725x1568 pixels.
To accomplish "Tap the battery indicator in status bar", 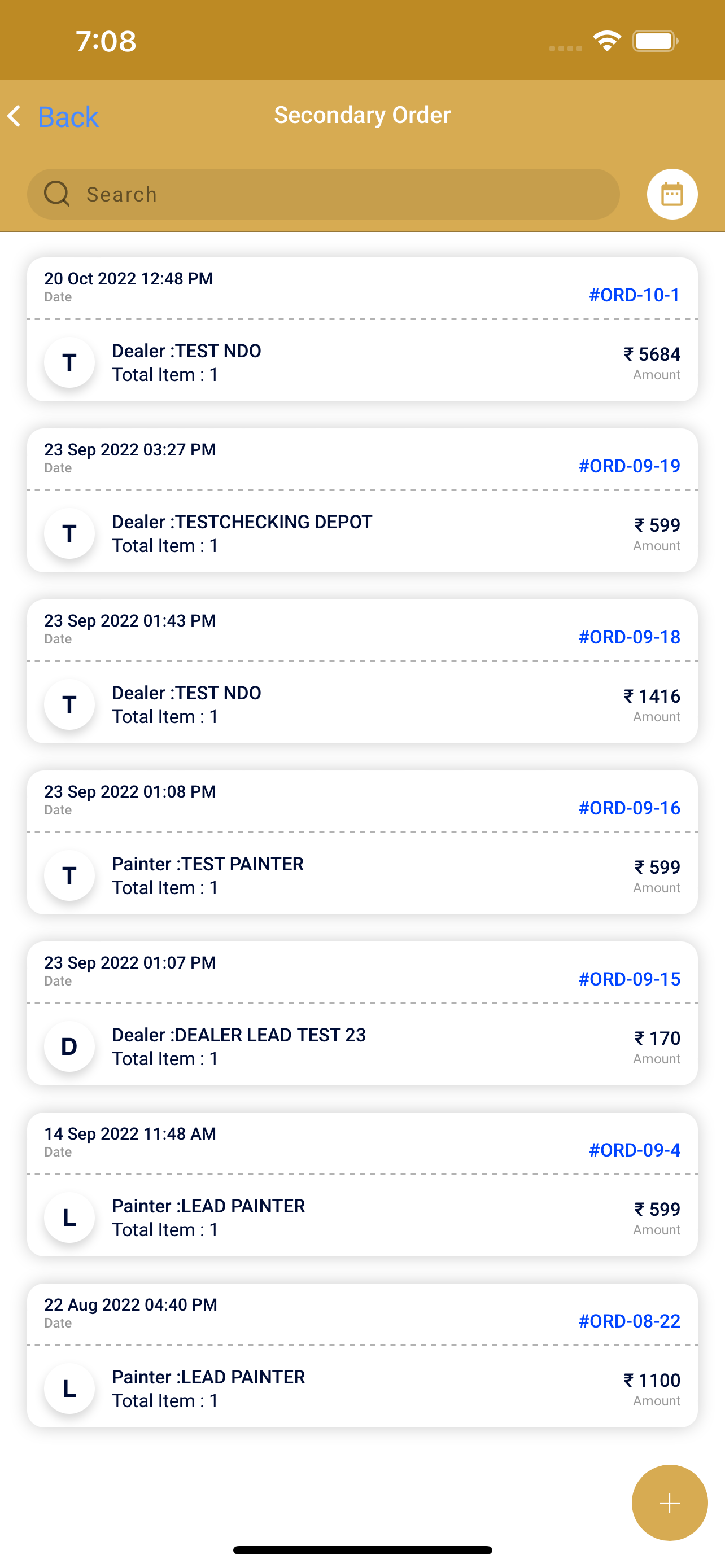I will coord(655,41).
